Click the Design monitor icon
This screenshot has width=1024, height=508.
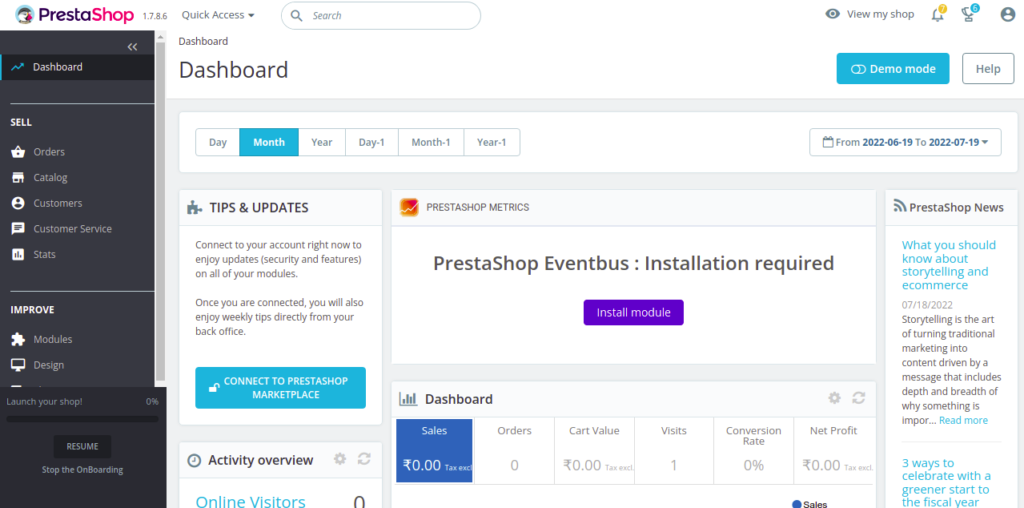click(x=18, y=365)
